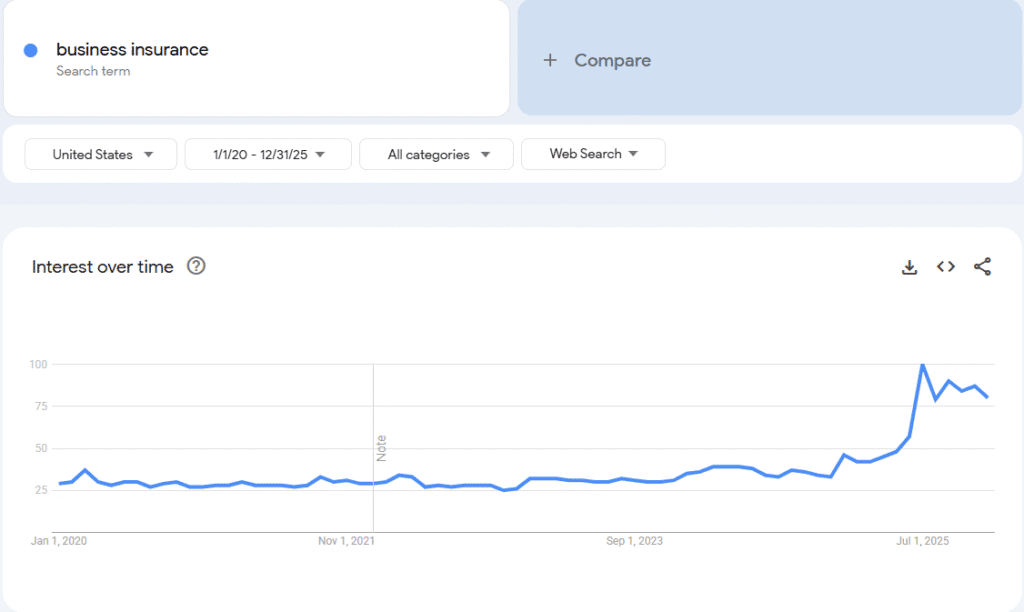Download the Interest over time data
1024x612 pixels.
[909, 267]
